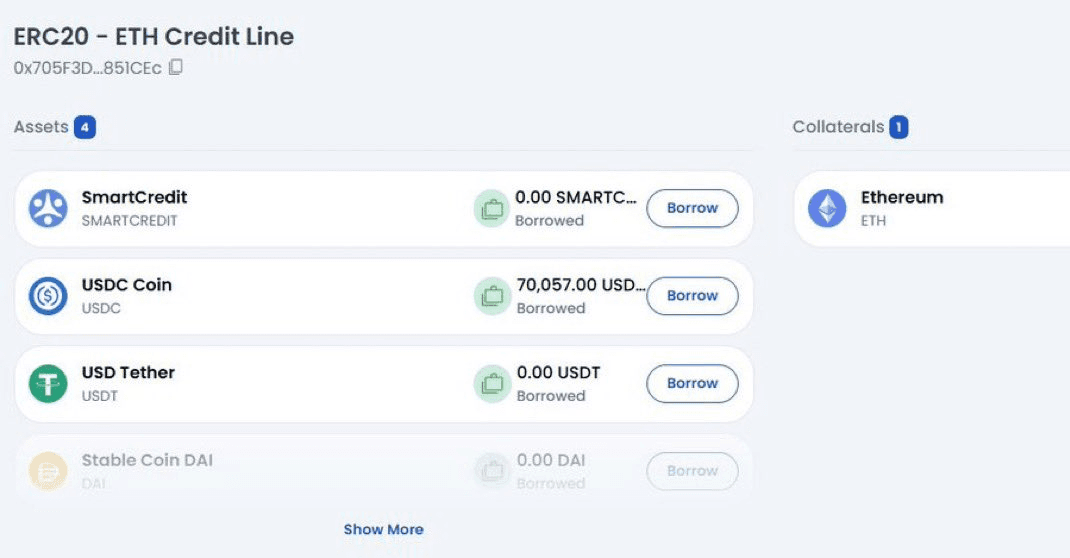Borrow Stable Coin DAI
The height and width of the screenshot is (558, 1070).
[x=692, y=471]
